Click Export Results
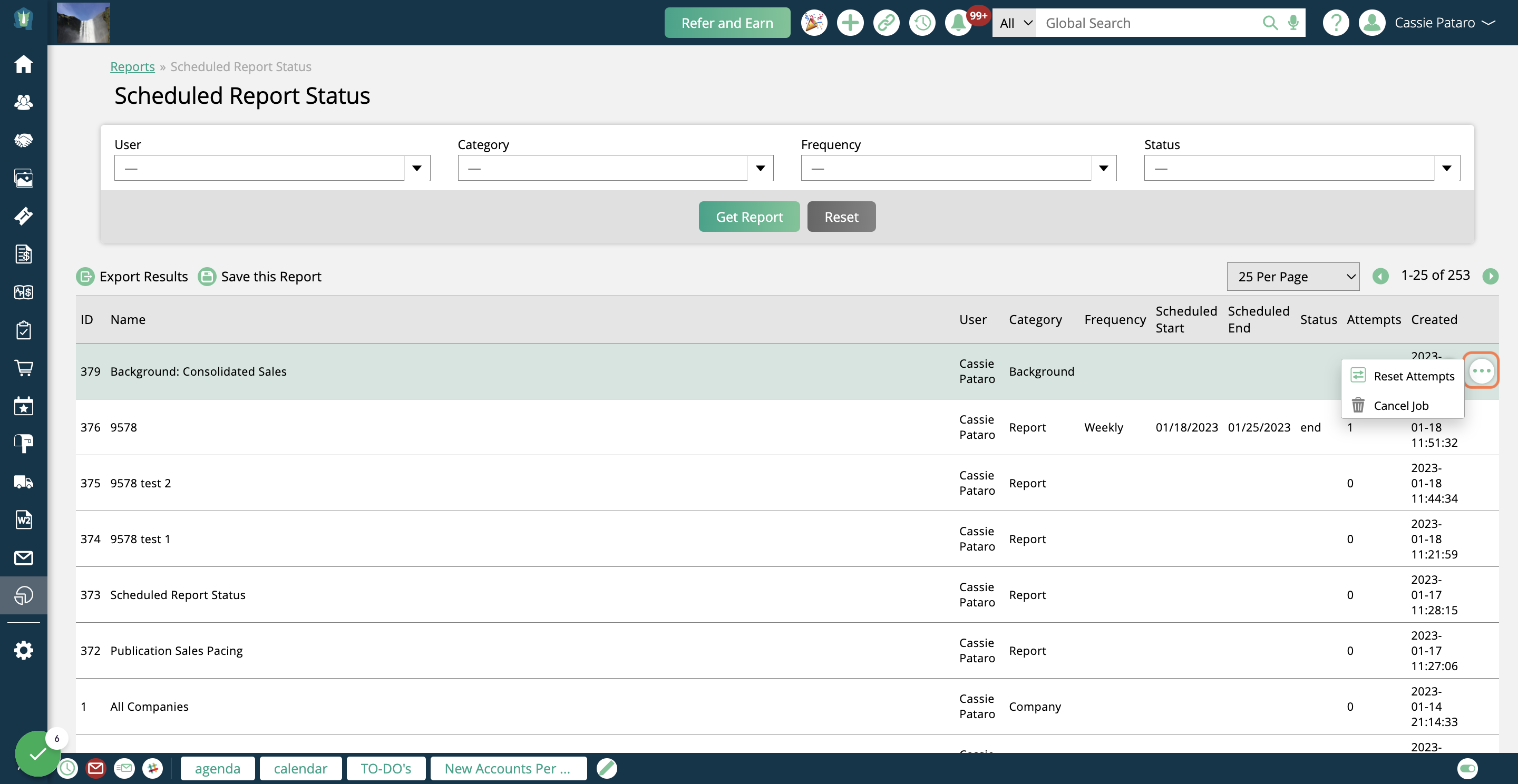The image size is (1518, 784). (x=132, y=276)
